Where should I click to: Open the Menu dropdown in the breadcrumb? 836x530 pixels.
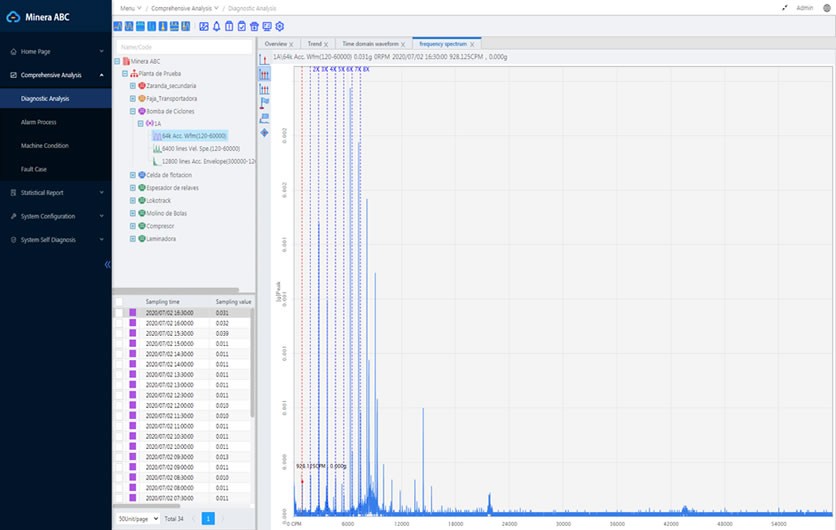coord(131,8)
